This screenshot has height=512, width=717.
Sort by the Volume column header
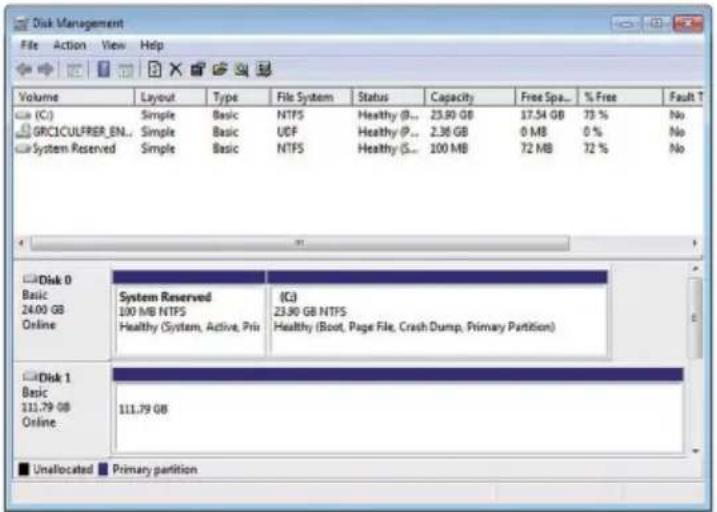pyautogui.click(x=74, y=97)
